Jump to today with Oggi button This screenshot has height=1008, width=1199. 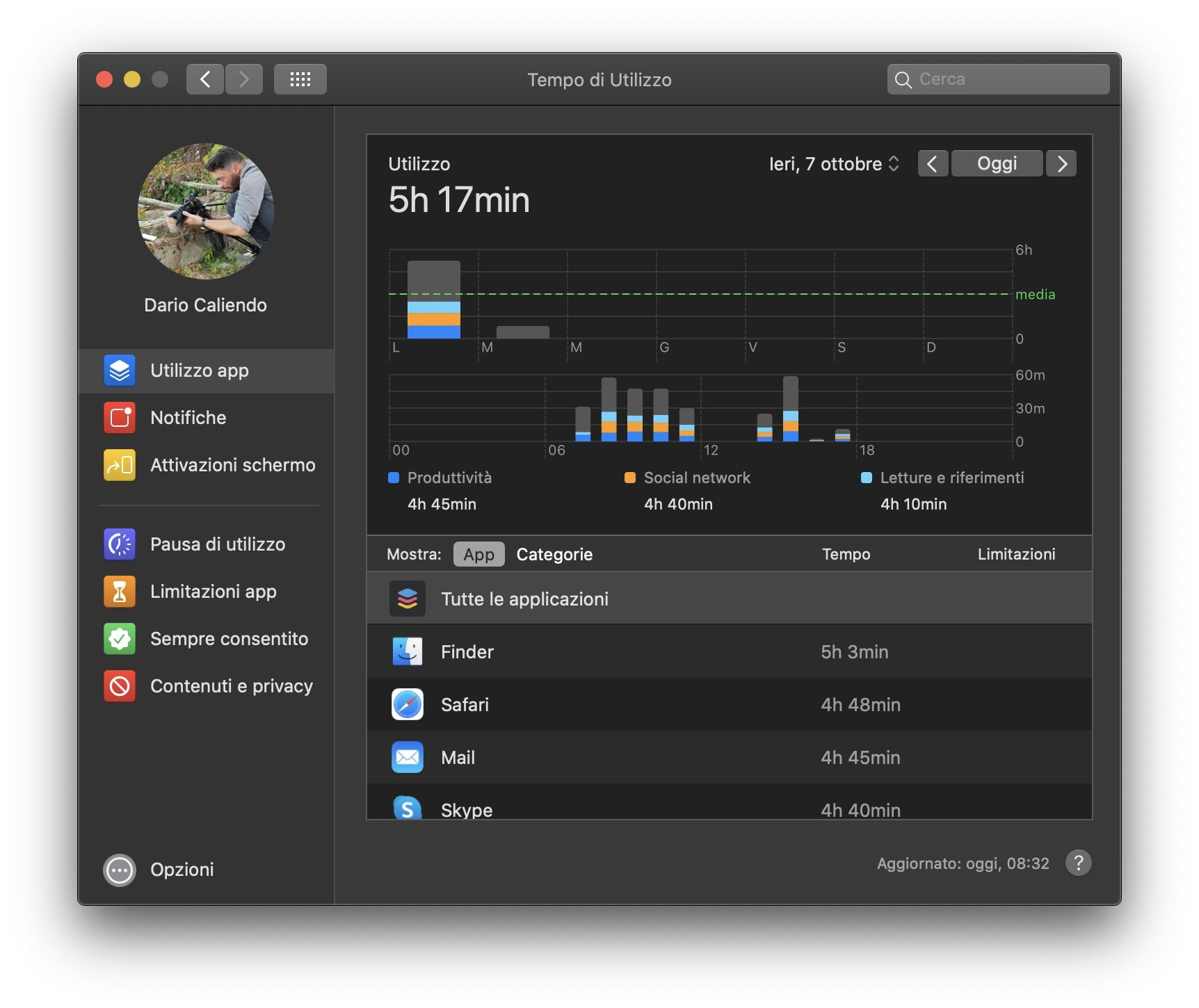pos(997,163)
